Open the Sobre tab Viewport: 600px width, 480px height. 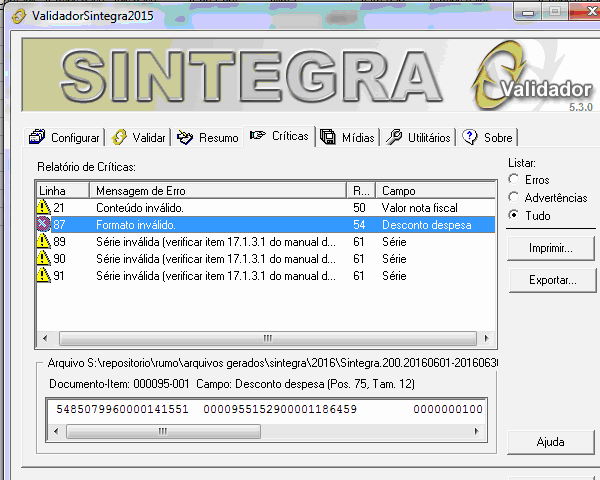[487, 137]
